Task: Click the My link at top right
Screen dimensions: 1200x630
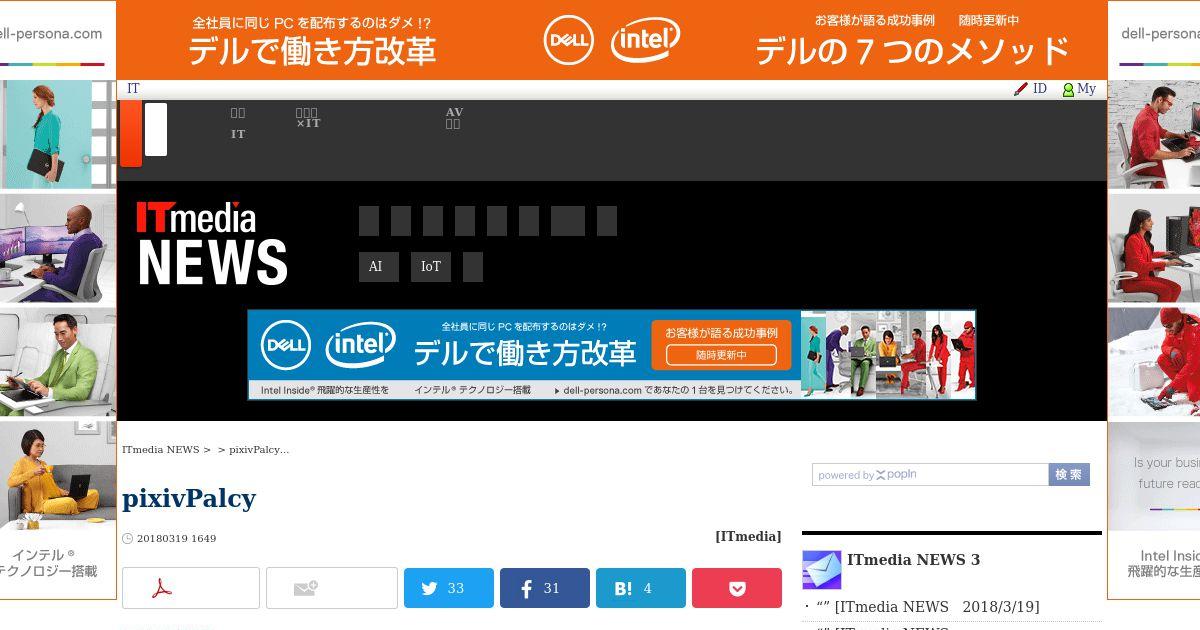Action: [x=1086, y=89]
